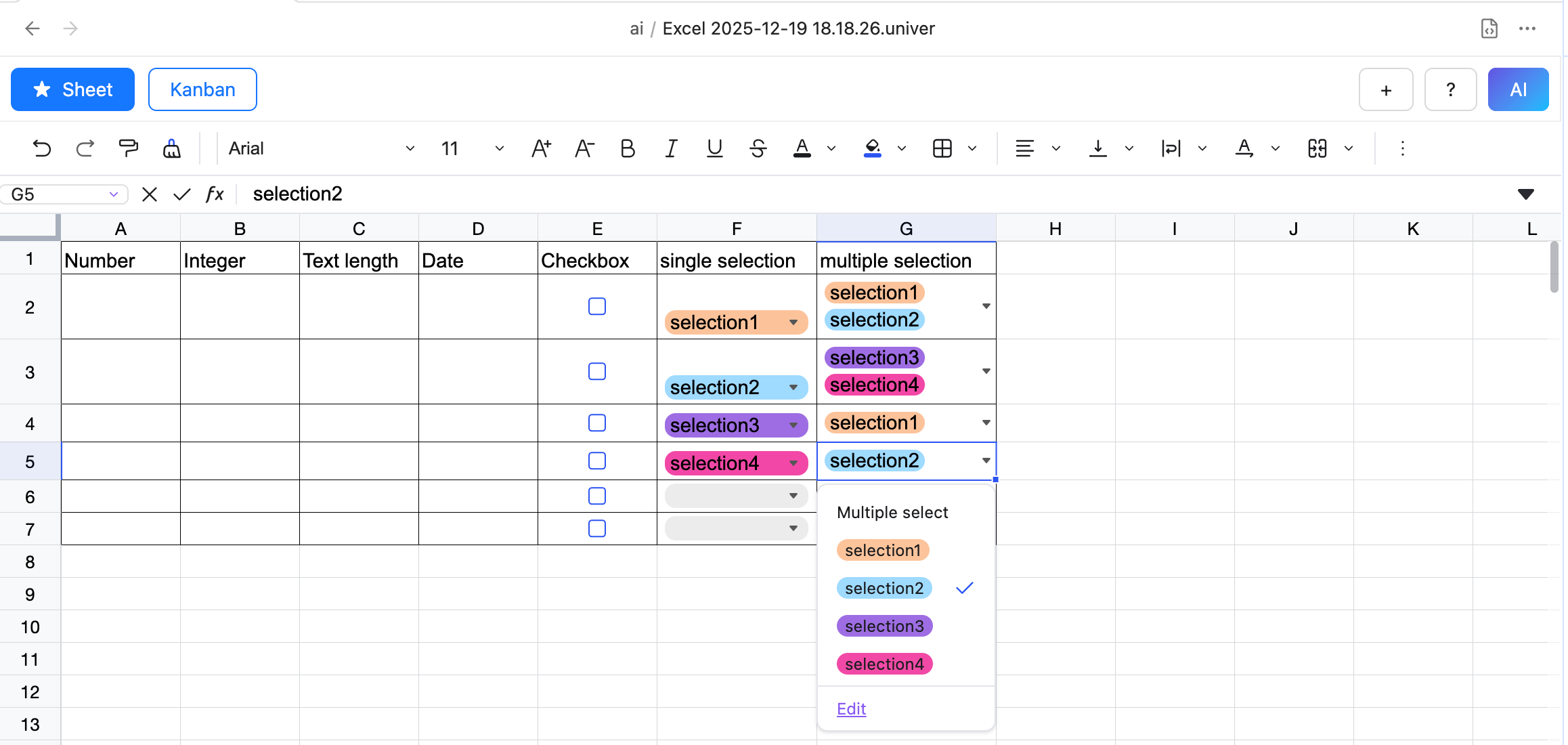Choose selection3 in Multiple select list

point(884,626)
